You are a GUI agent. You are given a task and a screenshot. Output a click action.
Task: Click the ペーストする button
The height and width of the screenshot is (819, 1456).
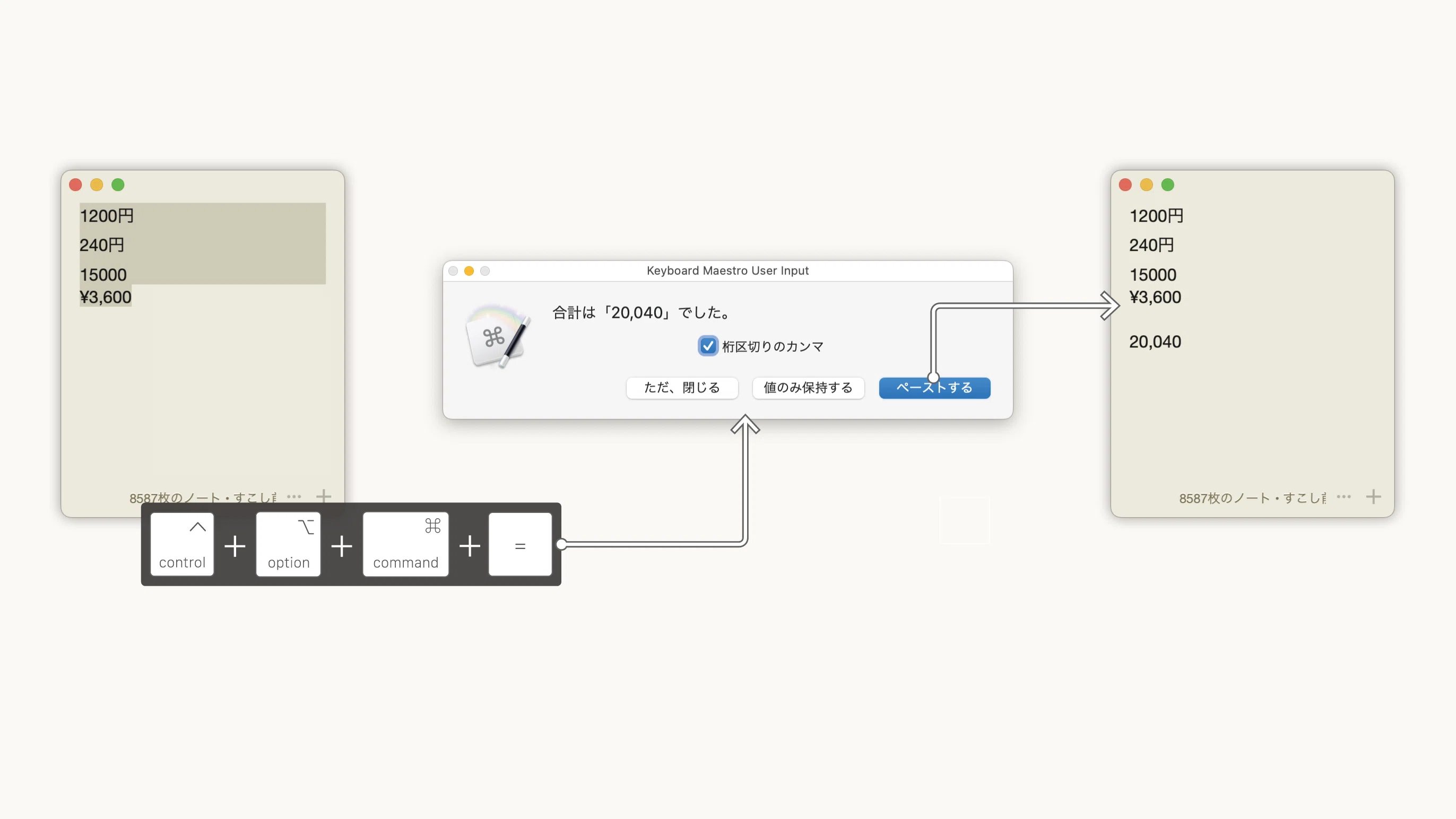(934, 388)
